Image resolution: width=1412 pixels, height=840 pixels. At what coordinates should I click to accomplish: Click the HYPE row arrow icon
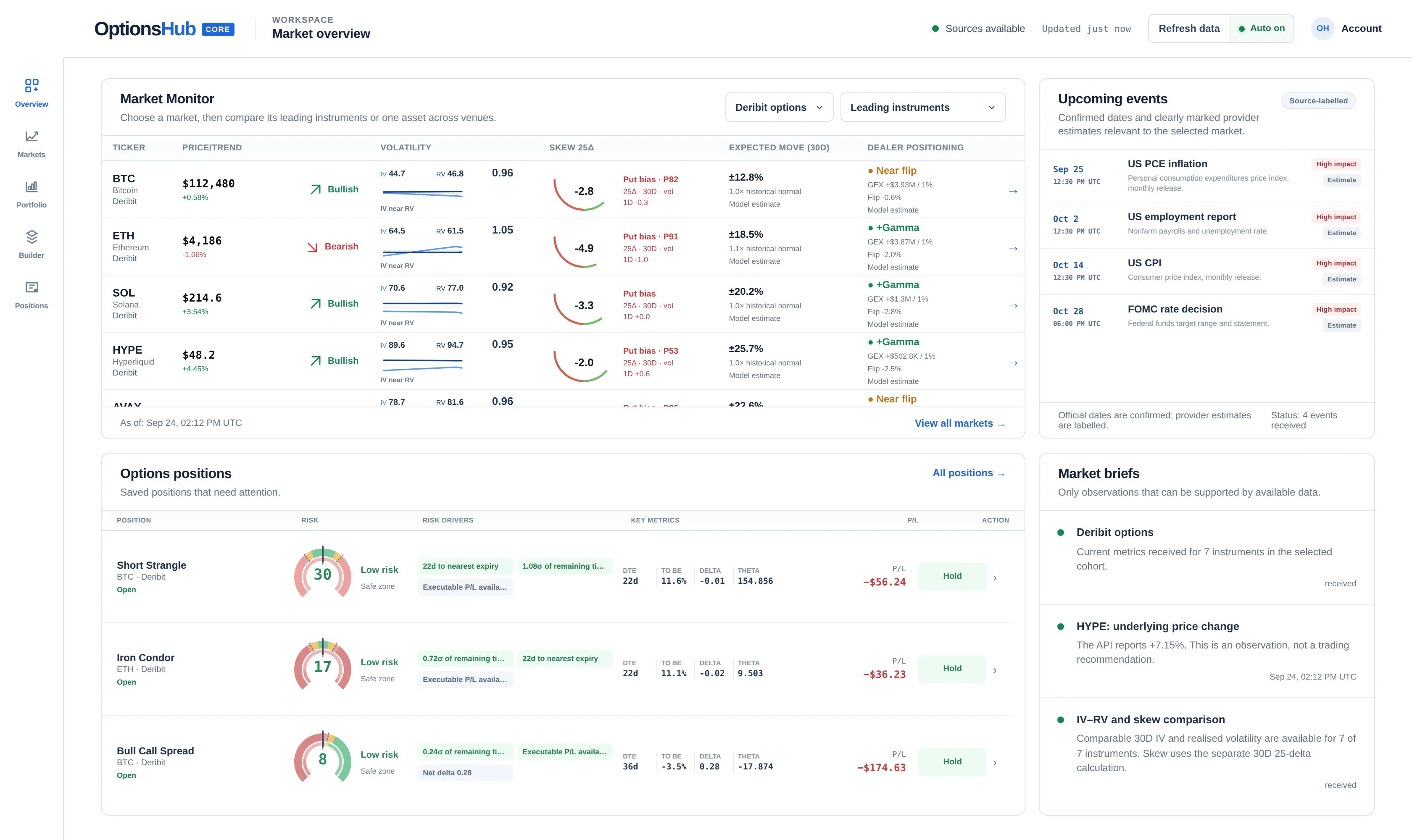[1013, 363]
